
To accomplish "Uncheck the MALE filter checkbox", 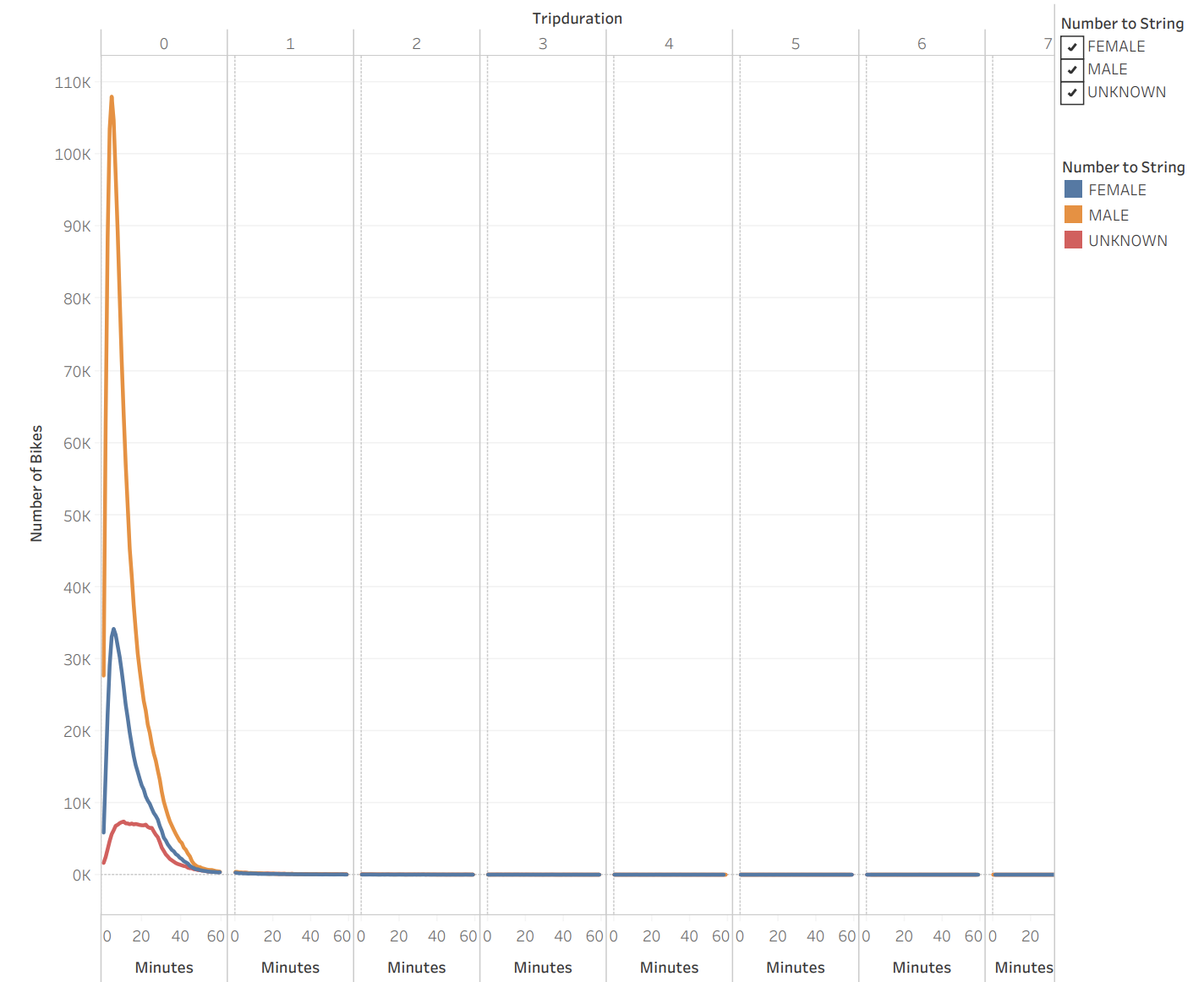I will pos(1072,69).
